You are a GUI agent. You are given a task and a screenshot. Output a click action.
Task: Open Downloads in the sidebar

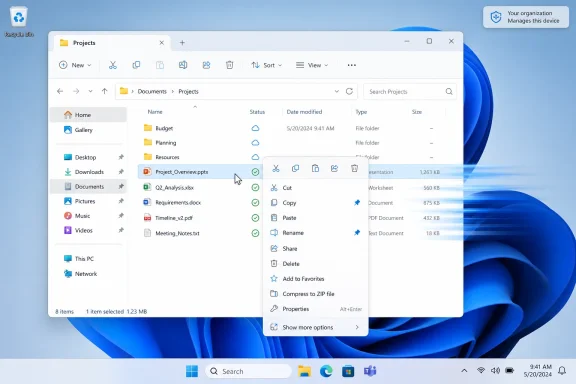click(x=89, y=172)
